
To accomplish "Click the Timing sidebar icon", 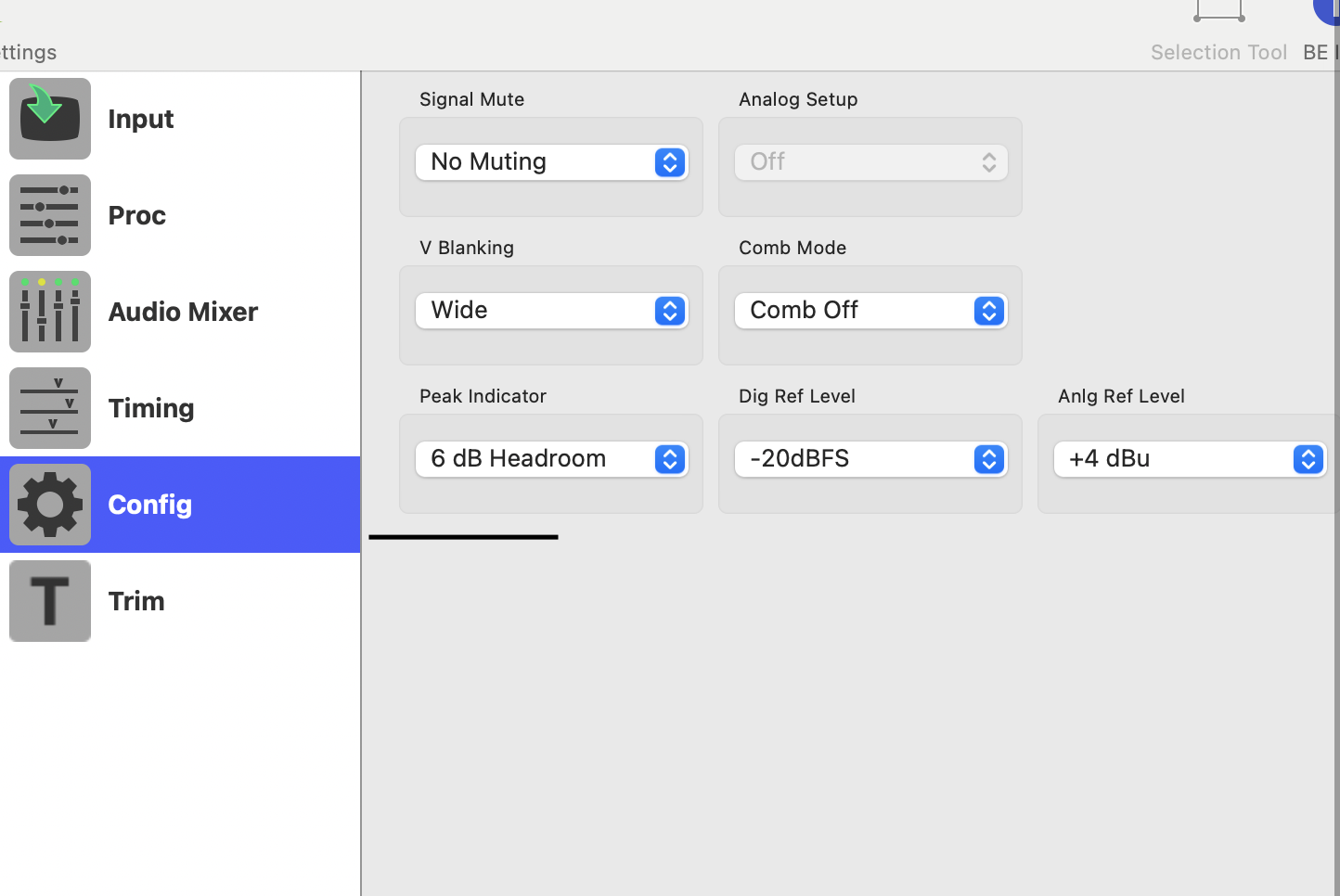I will click(x=50, y=408).
